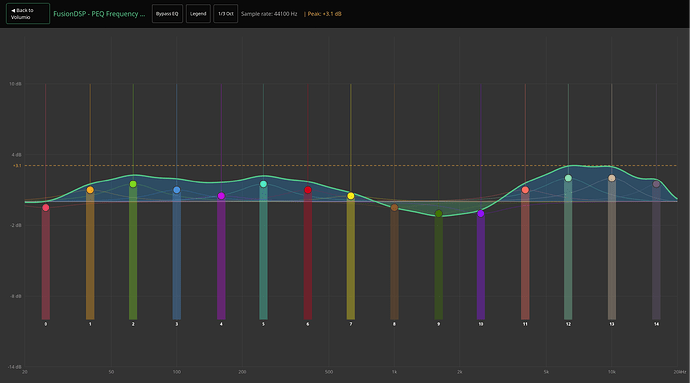The width and height of the screenshot is (690, 383).
Task: Click the -14 dB axis label
Action: tap(15, 367)
